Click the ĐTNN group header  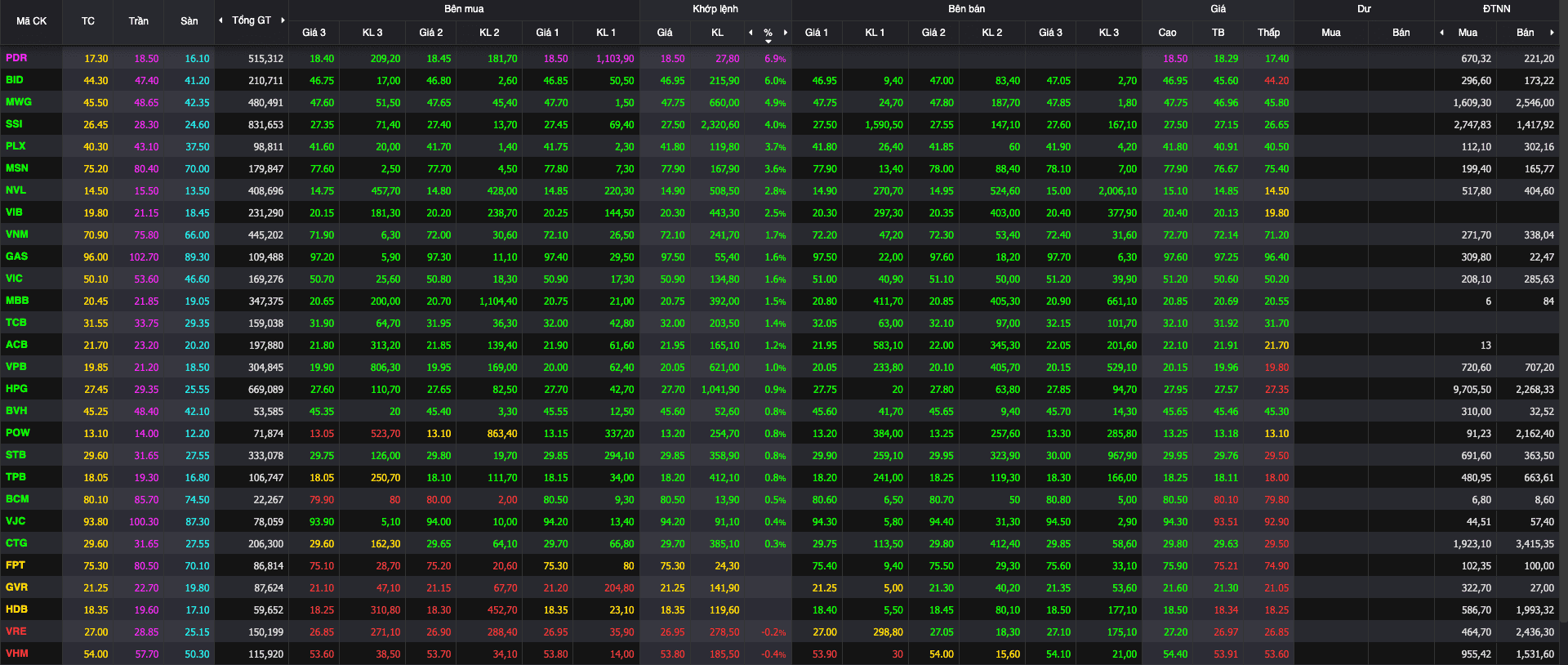[x=1497, y=9]
